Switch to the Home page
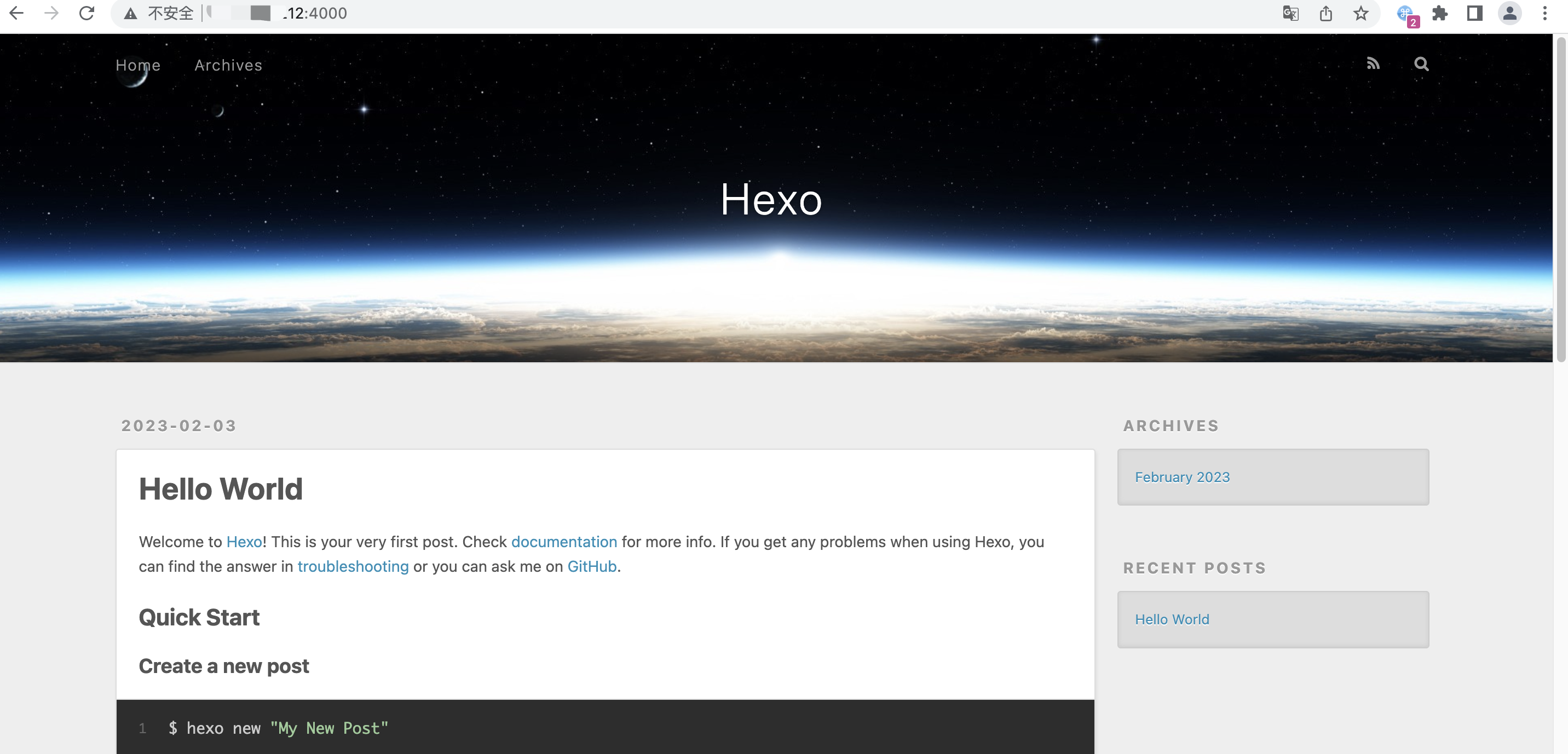This screenshot has height=754, width=1568. [137, 65]
